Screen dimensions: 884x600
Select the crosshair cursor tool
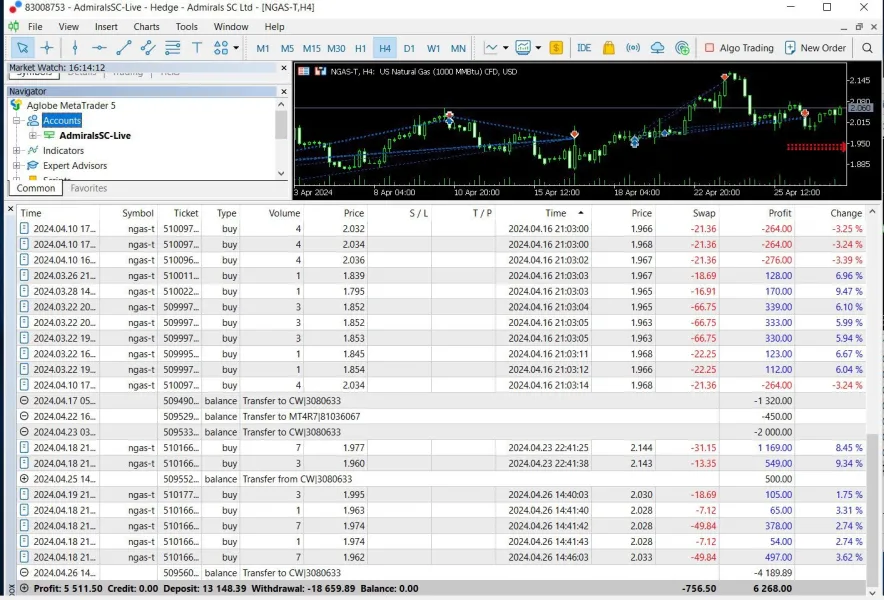click(x=47, y=48)
